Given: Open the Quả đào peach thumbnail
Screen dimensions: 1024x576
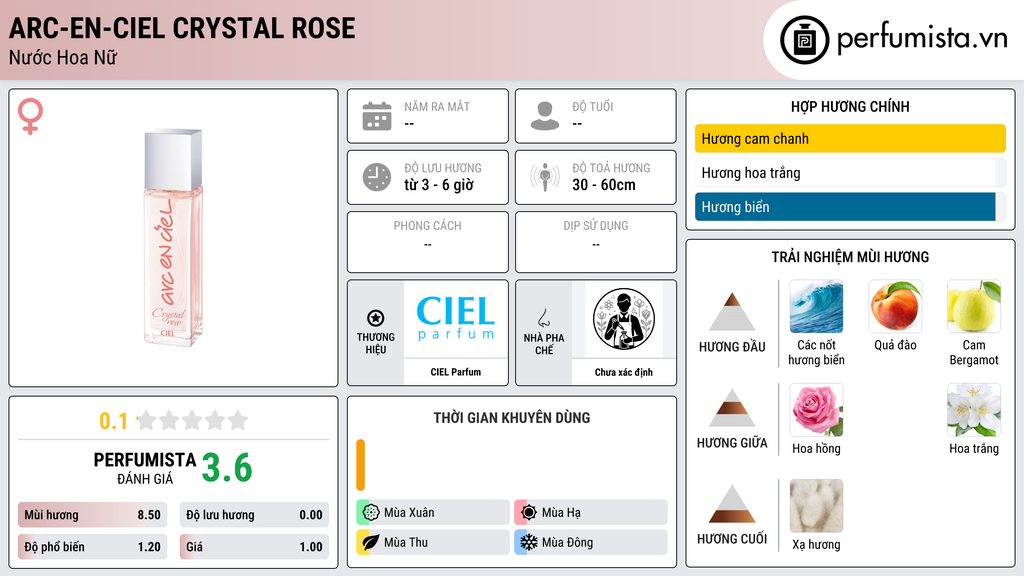Looking at the screenshot, I should click(895, 306).
